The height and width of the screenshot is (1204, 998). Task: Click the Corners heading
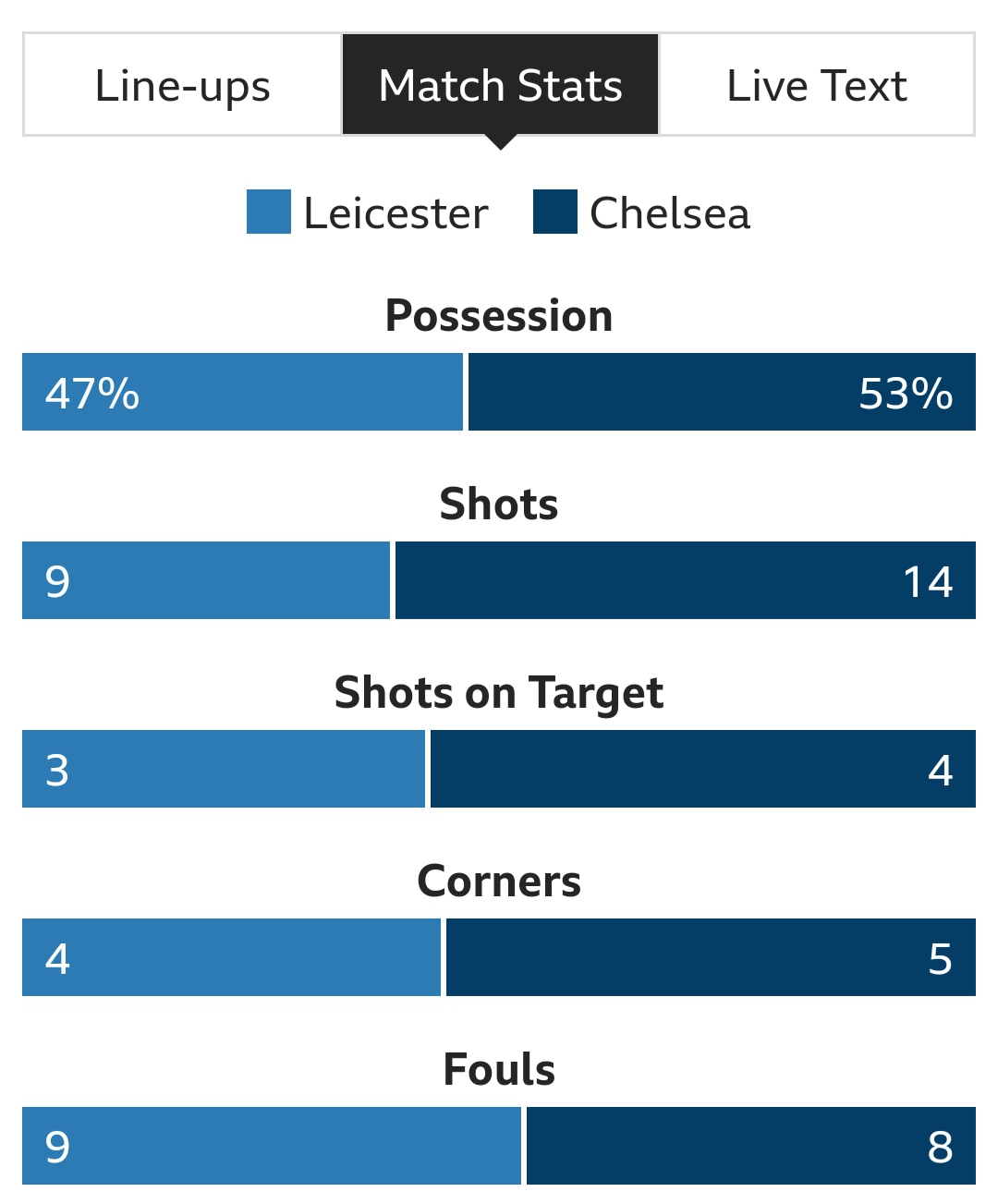tap(499, 882)
